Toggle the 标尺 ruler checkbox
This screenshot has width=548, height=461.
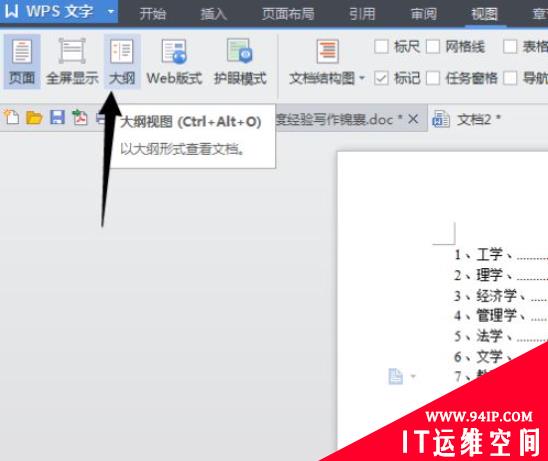381,46
